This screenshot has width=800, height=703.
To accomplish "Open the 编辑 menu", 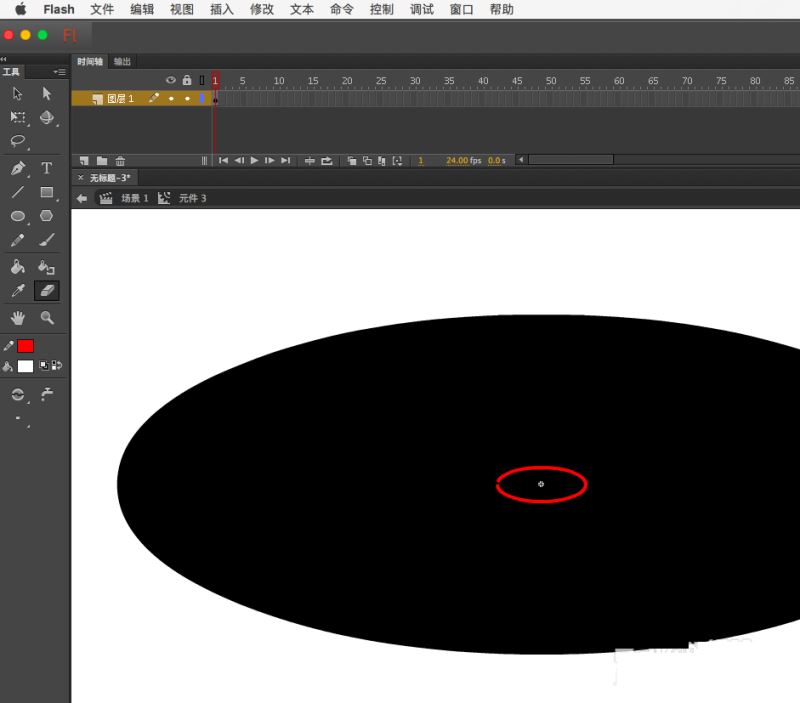I will point(142,9).
